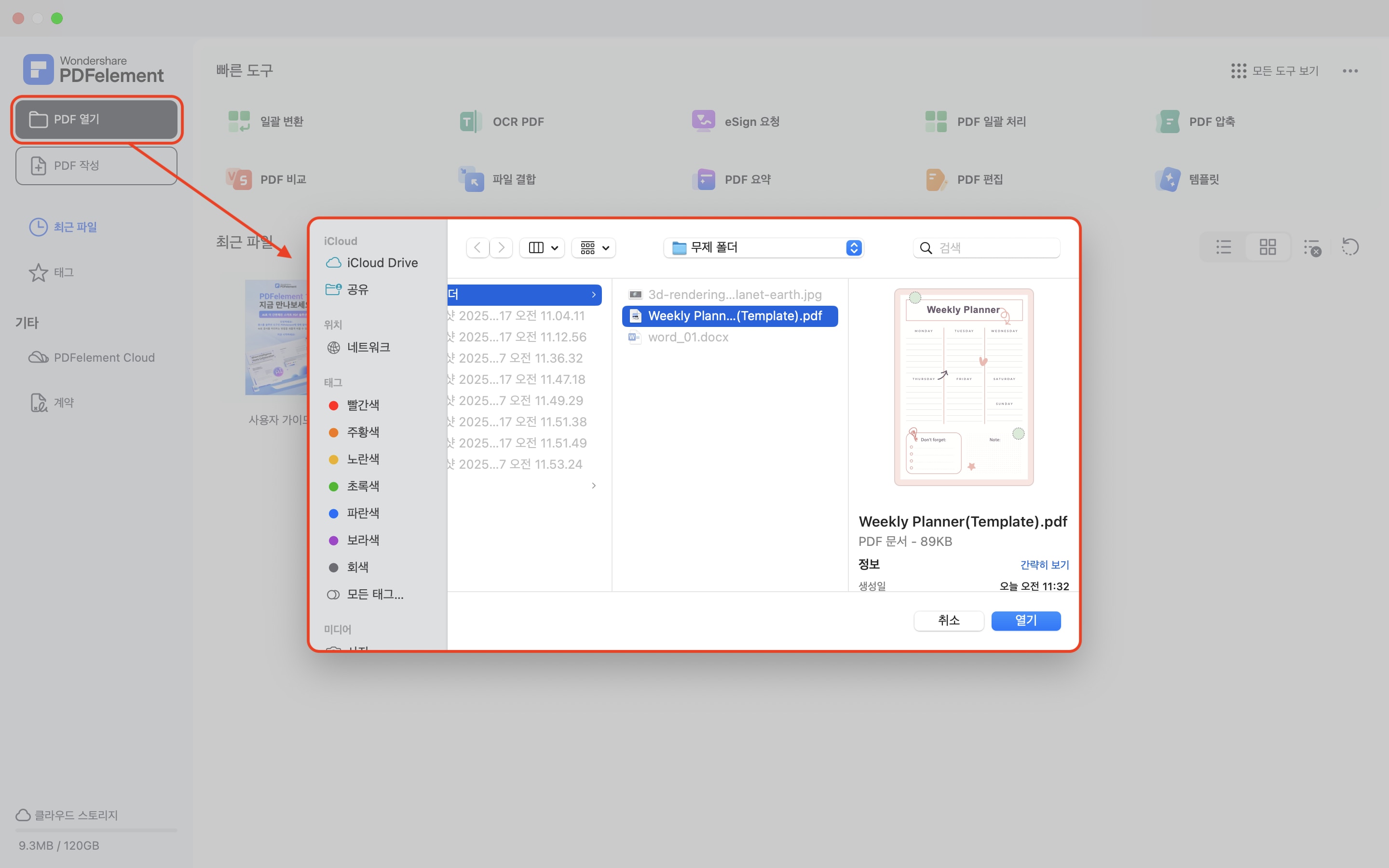Select iCloud Drive in dialog sidebar

pyautogui.click(x=381, y=262)
